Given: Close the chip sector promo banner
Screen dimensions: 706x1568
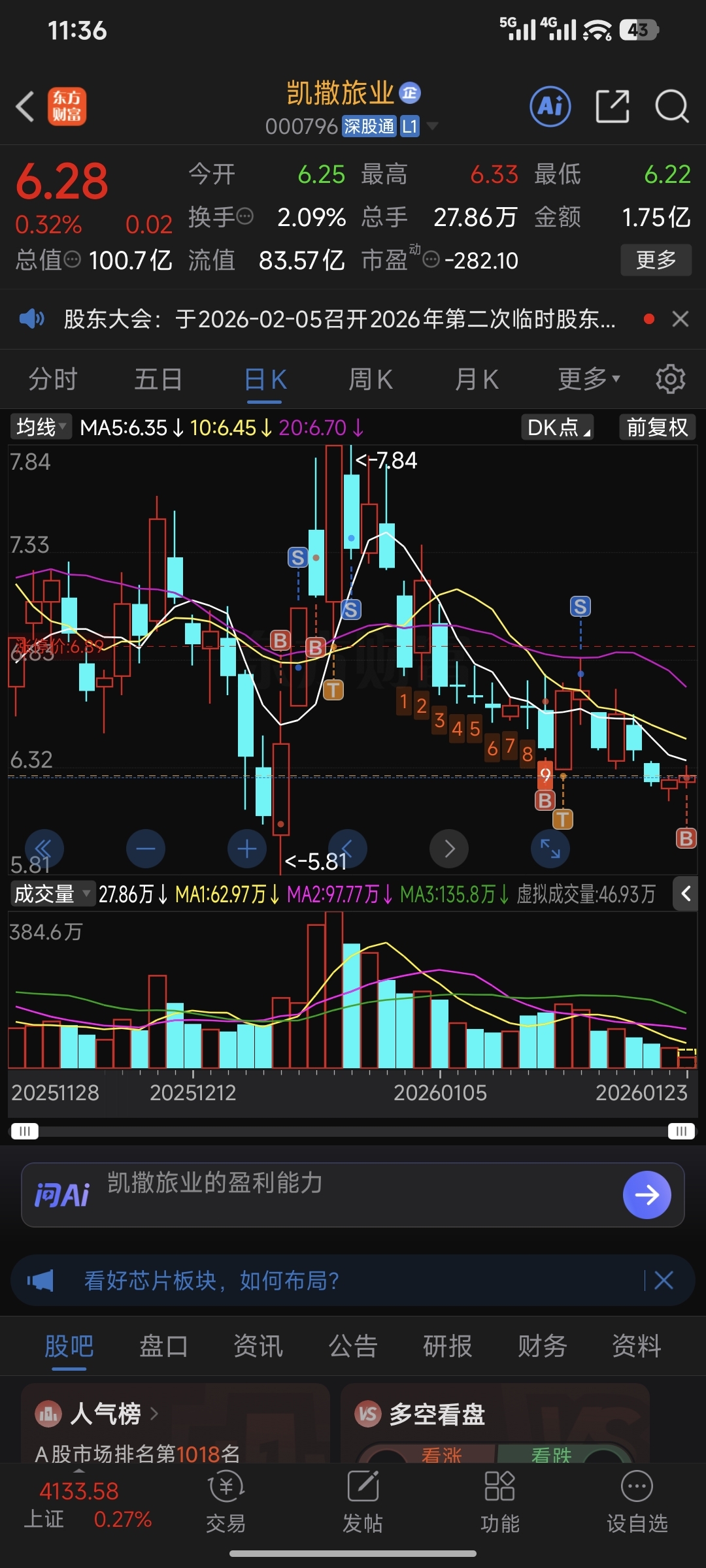Looking at the screenshot, I should (x=664, y=1280).
